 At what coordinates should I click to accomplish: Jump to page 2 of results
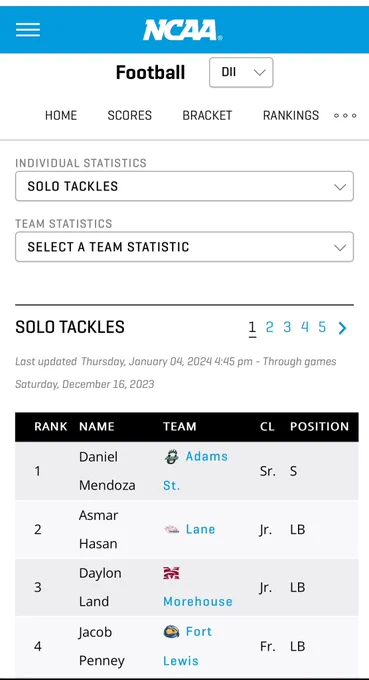point(270,327)
